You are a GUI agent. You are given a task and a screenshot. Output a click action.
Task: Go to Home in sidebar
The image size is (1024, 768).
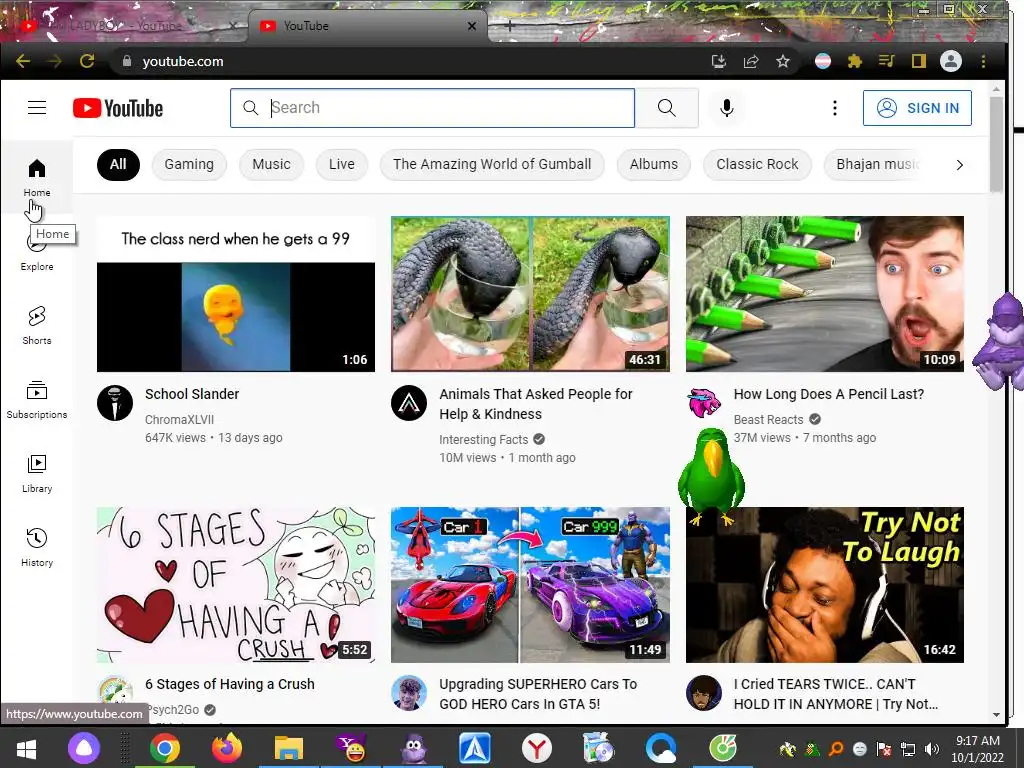(x=37, y=177)
